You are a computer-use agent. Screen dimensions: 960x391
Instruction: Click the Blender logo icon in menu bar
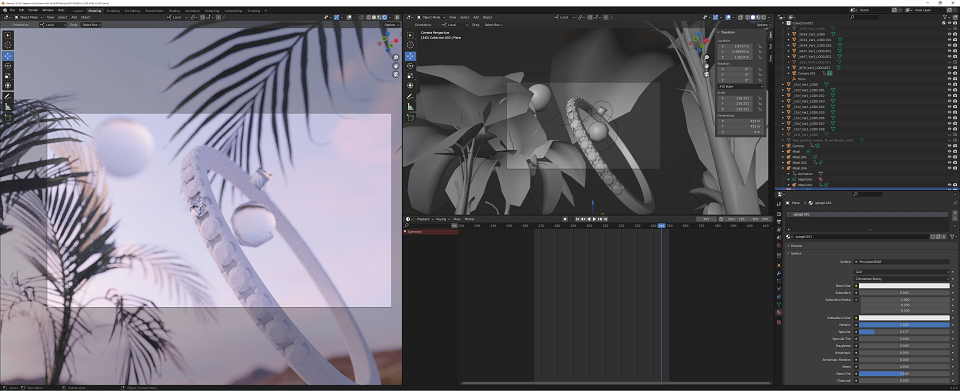pyautogui.click(x=4, y=10)
